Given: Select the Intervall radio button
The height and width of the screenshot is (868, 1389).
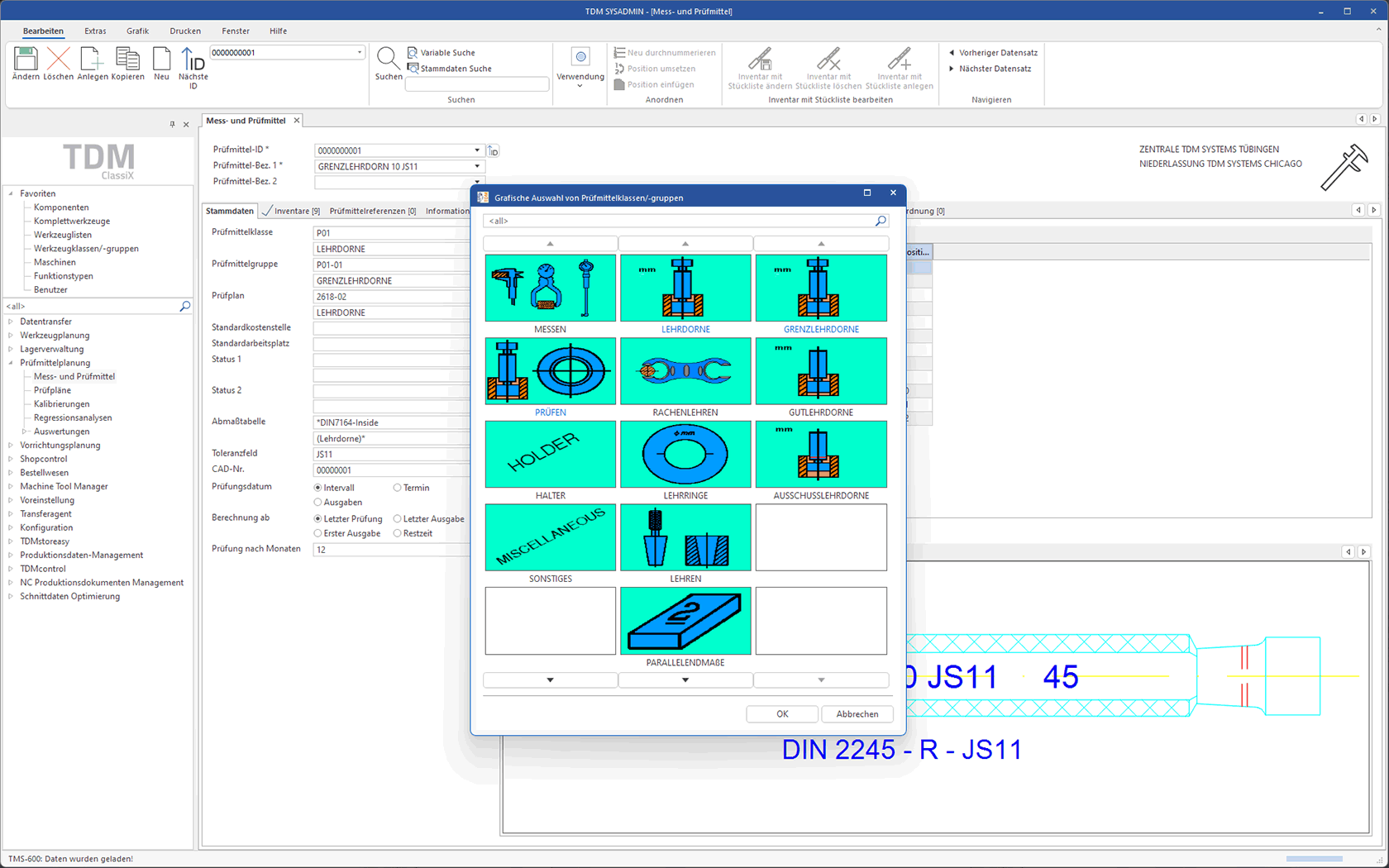Looking at the screenshot, I should coord(317,488).
